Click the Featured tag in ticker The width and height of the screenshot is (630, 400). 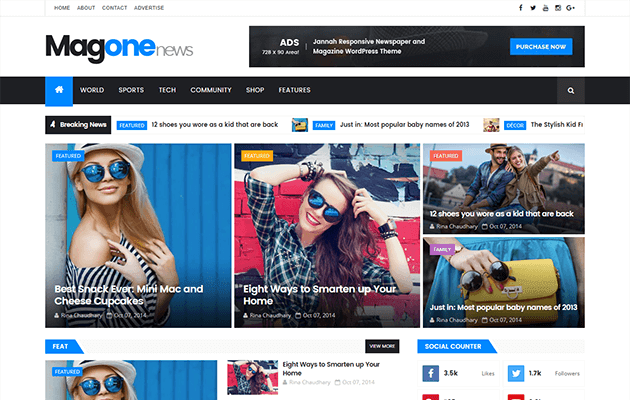tap(132, 125)
